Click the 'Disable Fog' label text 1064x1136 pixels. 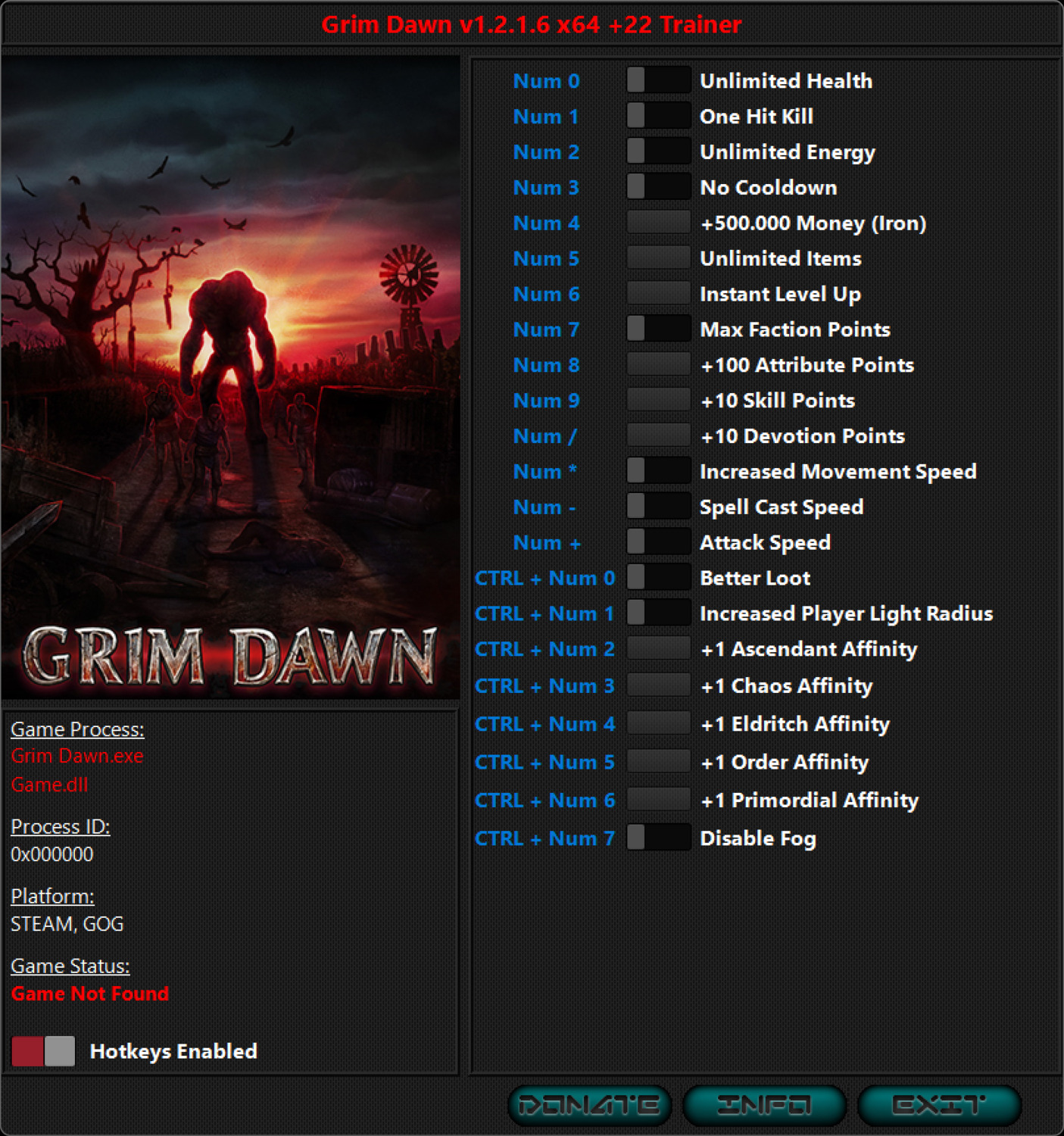coord(758,839)
